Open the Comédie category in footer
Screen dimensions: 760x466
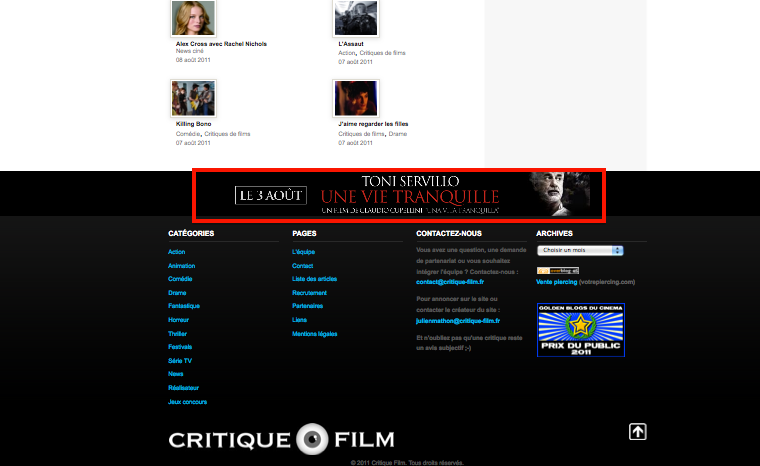coord(180,279)
